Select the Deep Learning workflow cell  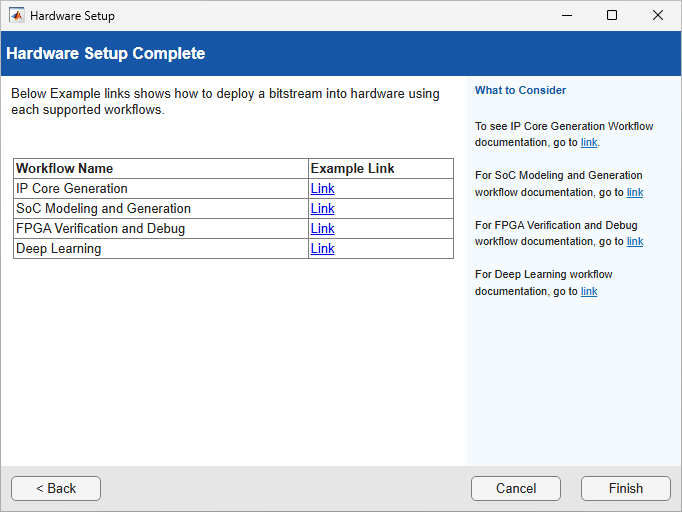click(x=161, y=248)
